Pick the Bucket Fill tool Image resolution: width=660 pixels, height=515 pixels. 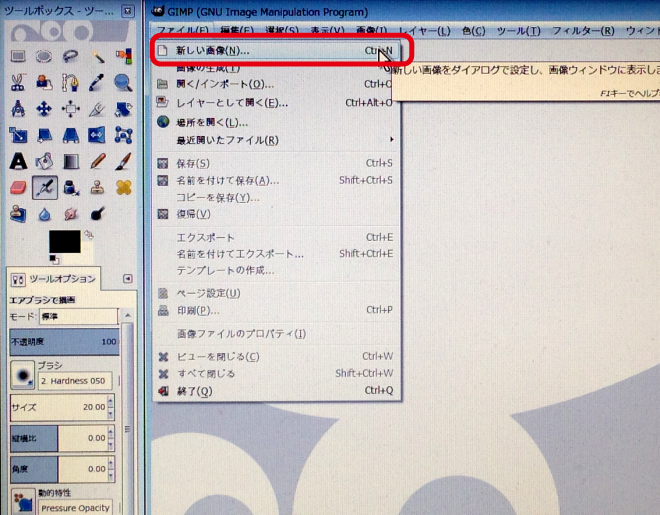pos(44,160)
